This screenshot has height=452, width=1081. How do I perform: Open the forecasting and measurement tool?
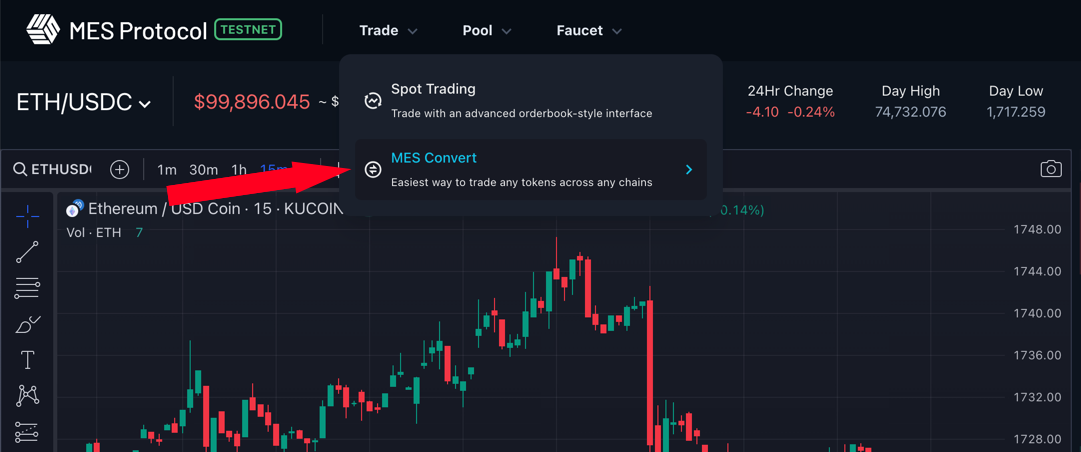tap(28, 431)
